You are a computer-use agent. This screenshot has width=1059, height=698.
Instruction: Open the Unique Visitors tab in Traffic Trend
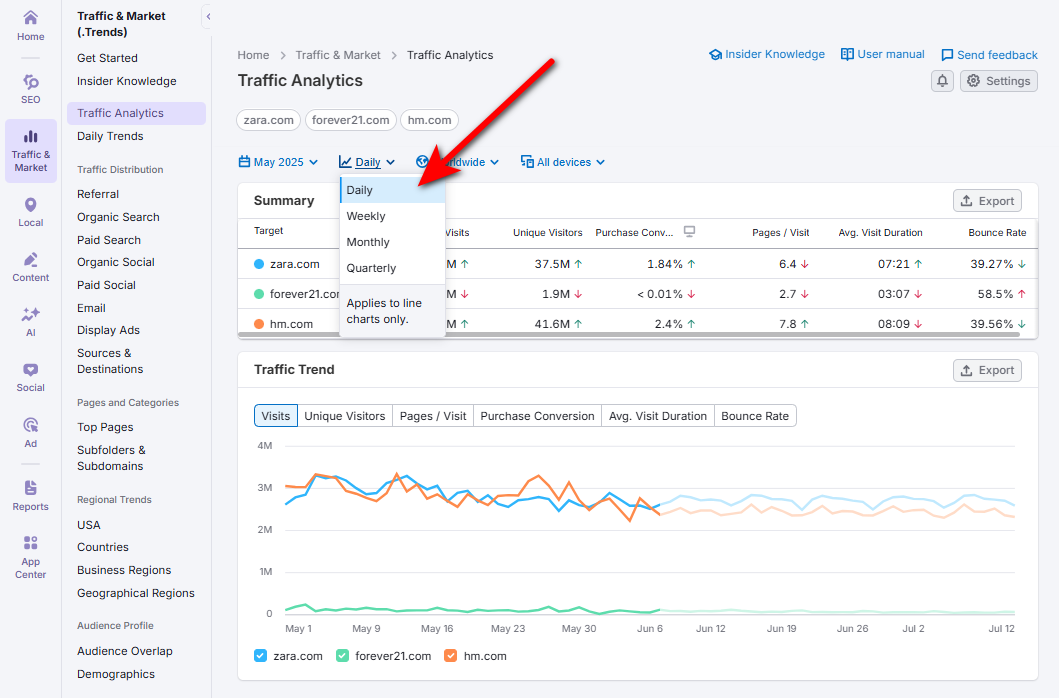tap(344, 415)
